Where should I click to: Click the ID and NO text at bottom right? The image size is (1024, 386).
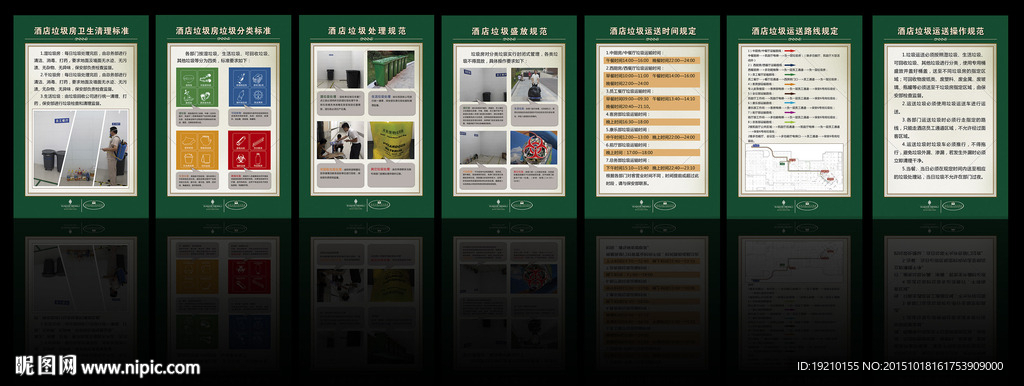900,366
